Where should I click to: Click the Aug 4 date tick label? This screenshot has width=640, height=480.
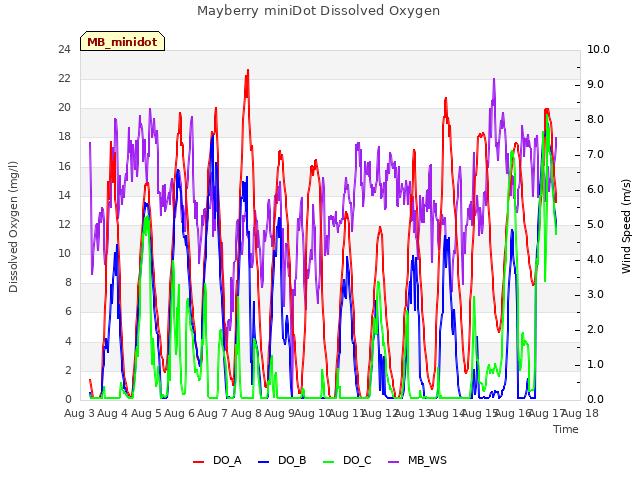coord(112,413)
